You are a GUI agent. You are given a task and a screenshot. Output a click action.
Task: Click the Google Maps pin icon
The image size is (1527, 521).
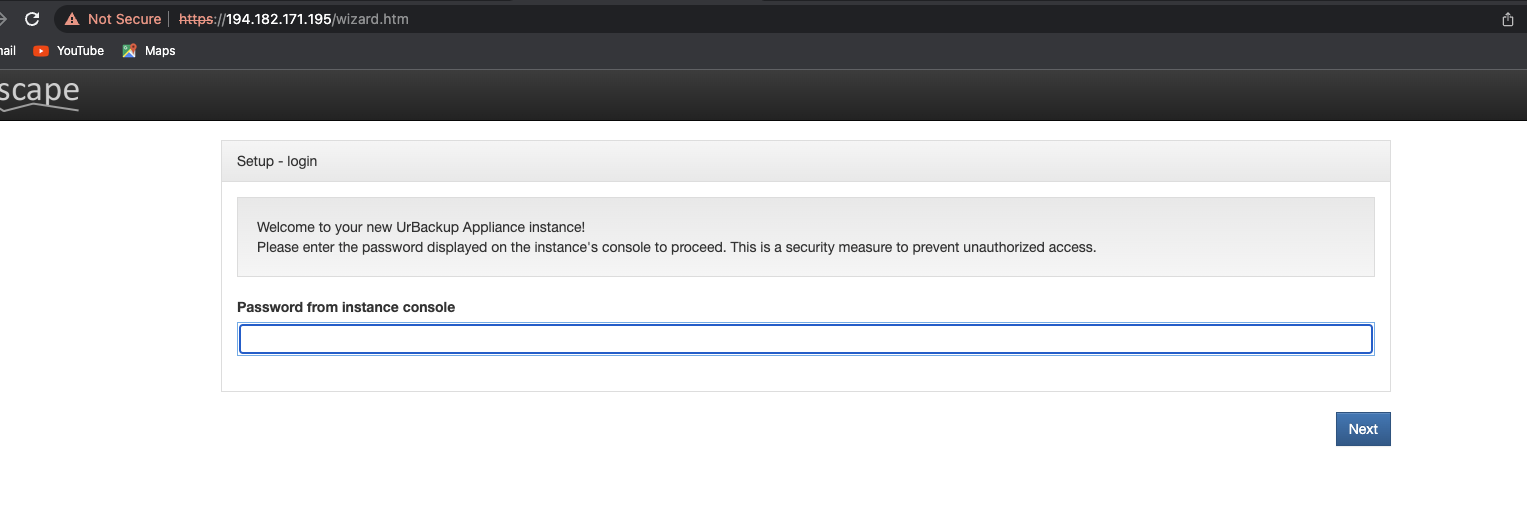coord(129,51)
